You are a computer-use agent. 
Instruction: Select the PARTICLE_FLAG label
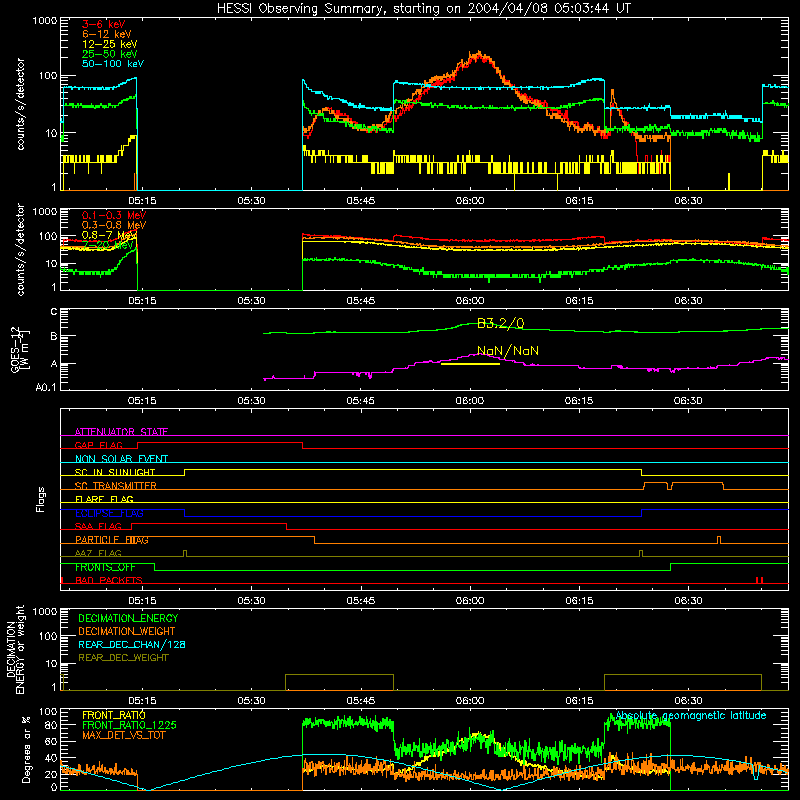pos(112,540)
